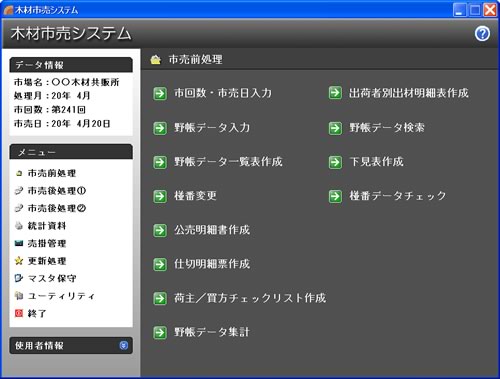Open マスタ保守 from the menu
The height and width of the screenshot is (379, 500).
(52, 278)
